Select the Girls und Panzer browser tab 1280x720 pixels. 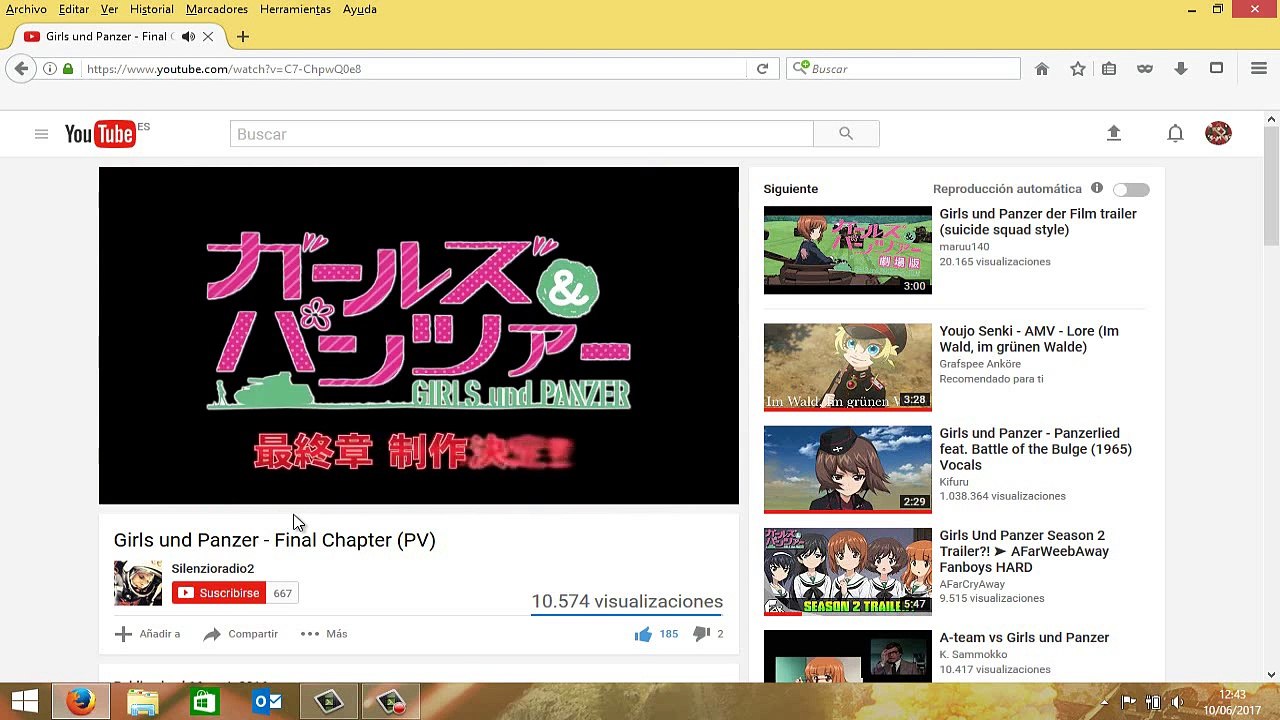[x=118, y=37]
